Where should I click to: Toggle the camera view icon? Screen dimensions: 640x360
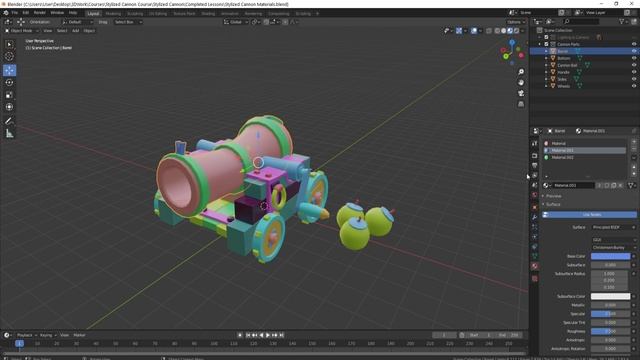[x=521, y=93]
